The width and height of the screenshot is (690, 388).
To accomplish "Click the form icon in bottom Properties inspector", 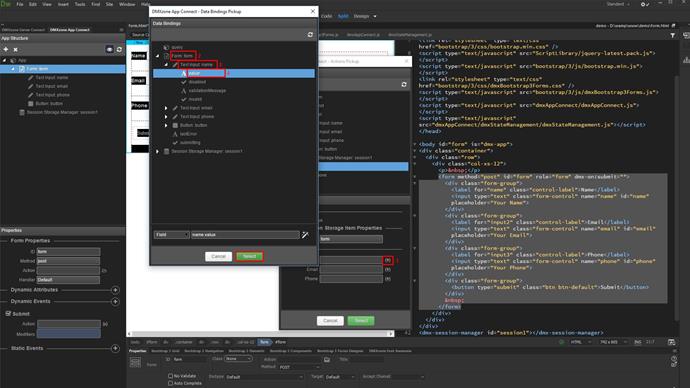I will pyautogui.click(x=136, y=362).
